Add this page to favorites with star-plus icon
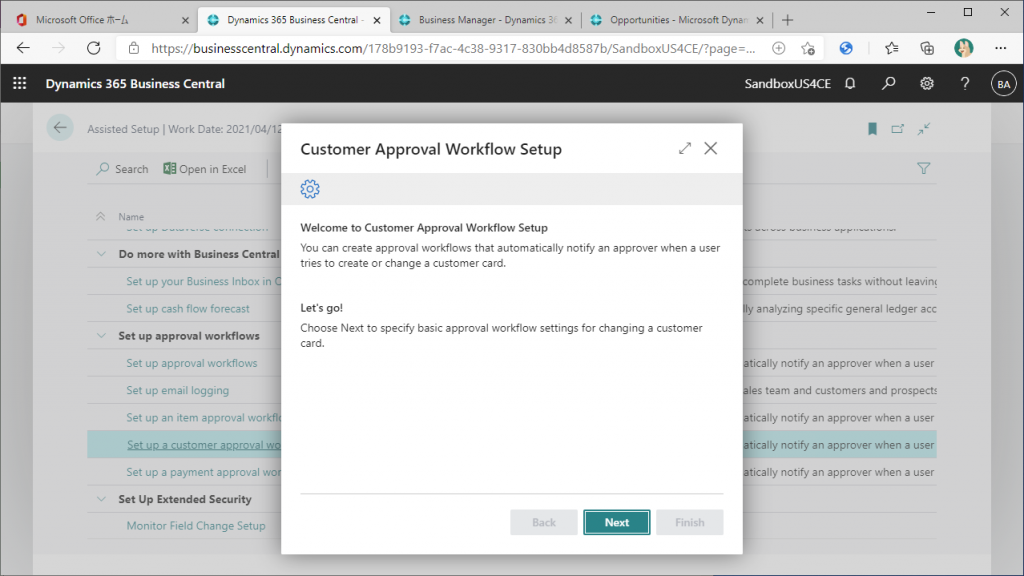This screenshot has width=1024, height=576. [x=808, y=48]
